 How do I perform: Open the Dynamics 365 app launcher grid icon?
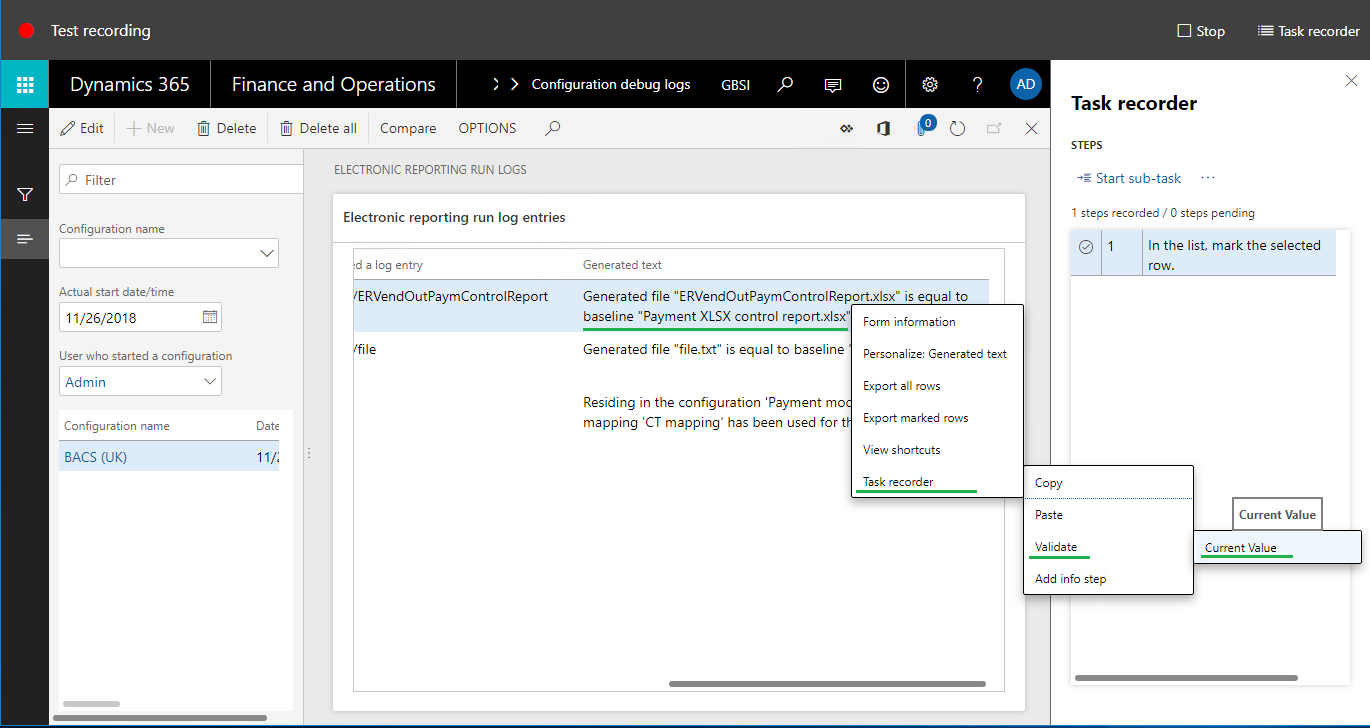pos(24,84)
